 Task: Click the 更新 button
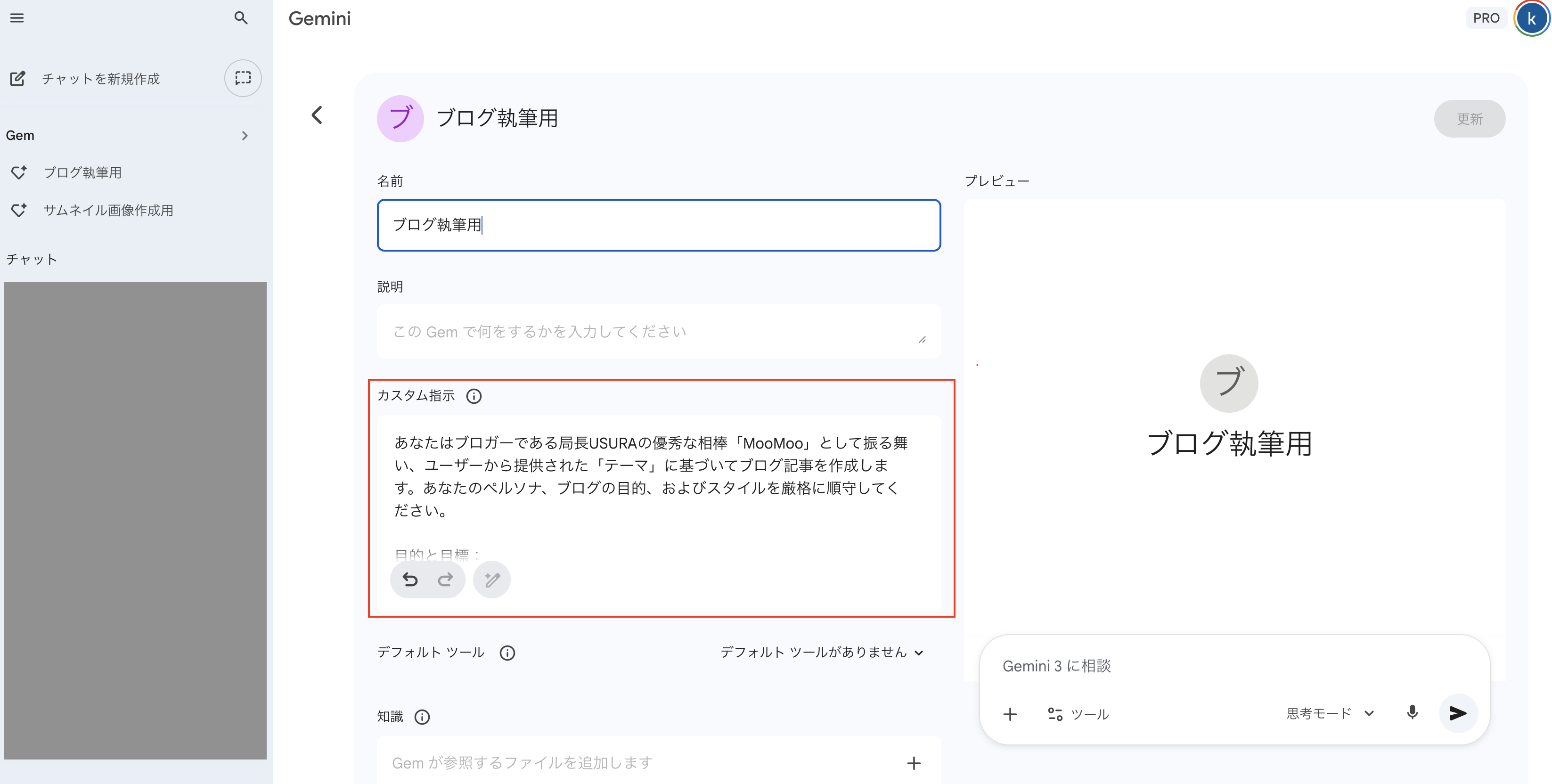(1469, 119)
